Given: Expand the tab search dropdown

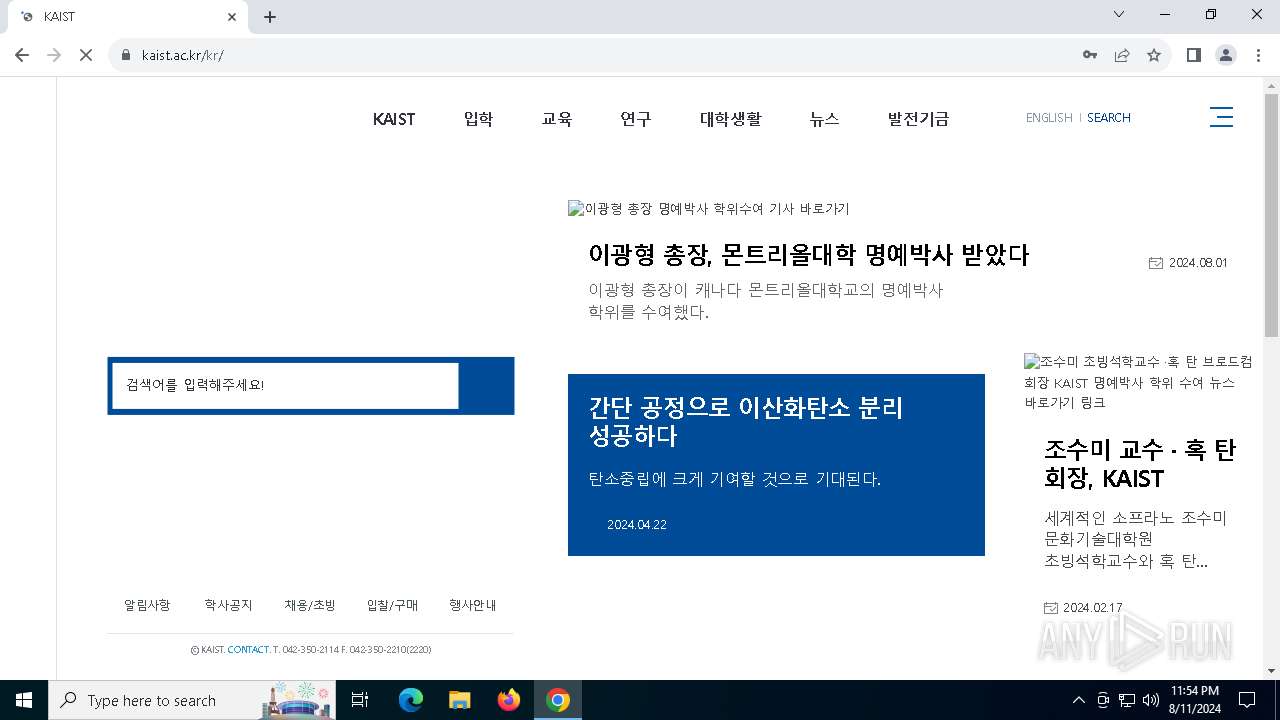Looking at the screenshot, I should pos(1119,15).
